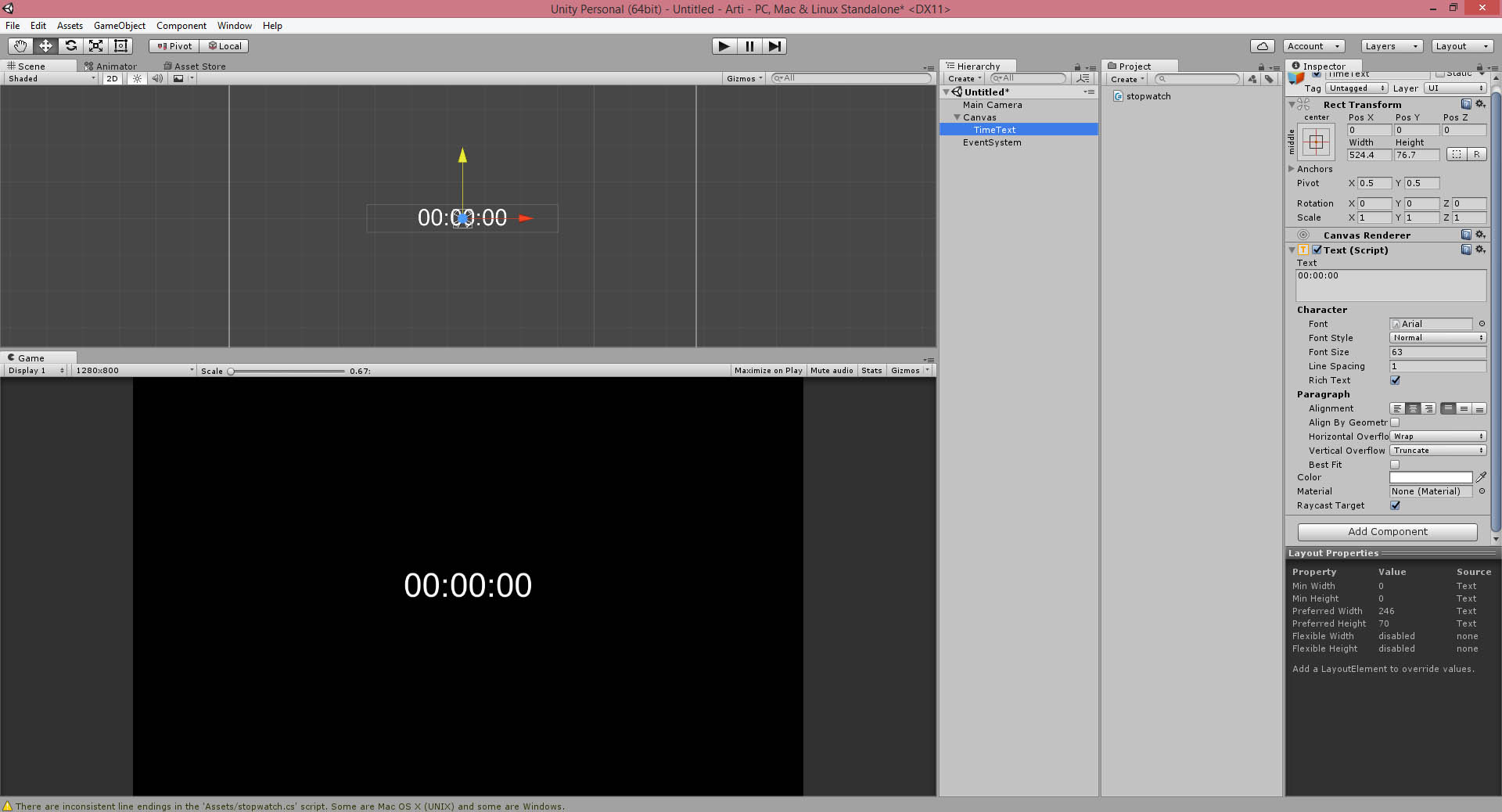Image resolution: width=1502 pixels, height=812 pixels.
Task: Open the scene Gizmos dropdown
Action: [x=744, y=78]
